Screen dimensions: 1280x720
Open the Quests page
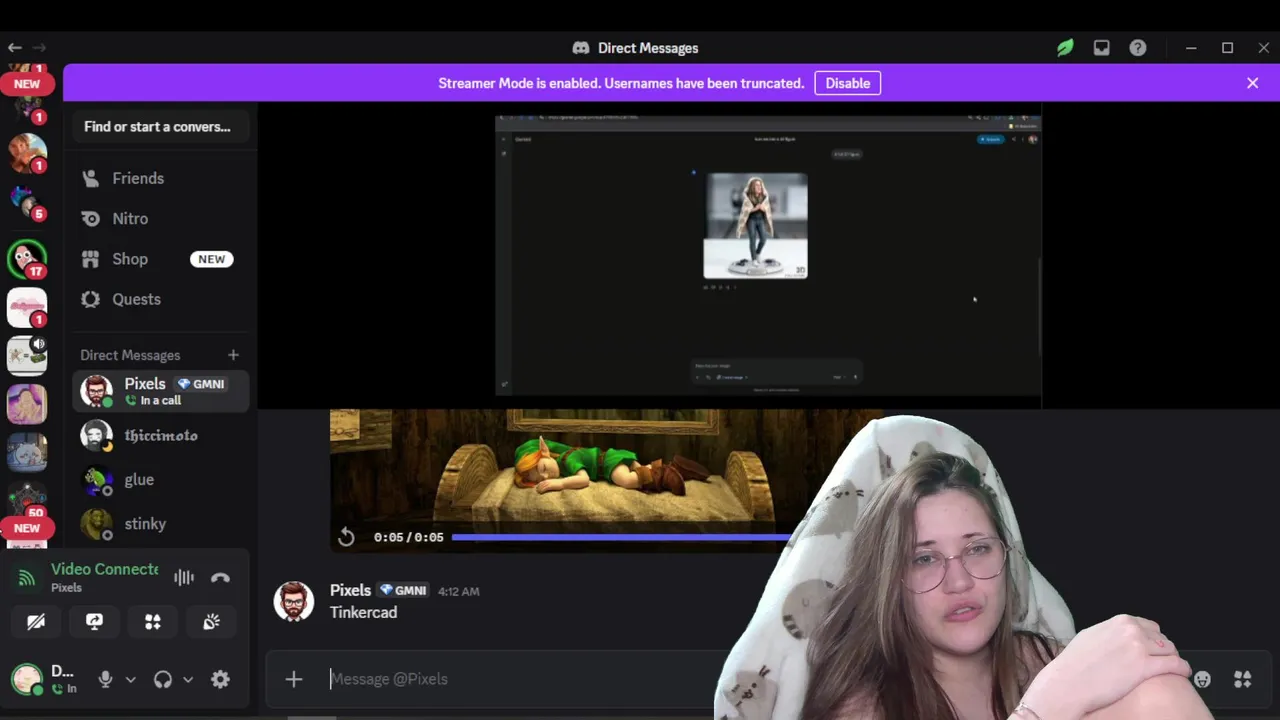pos(160,299)
